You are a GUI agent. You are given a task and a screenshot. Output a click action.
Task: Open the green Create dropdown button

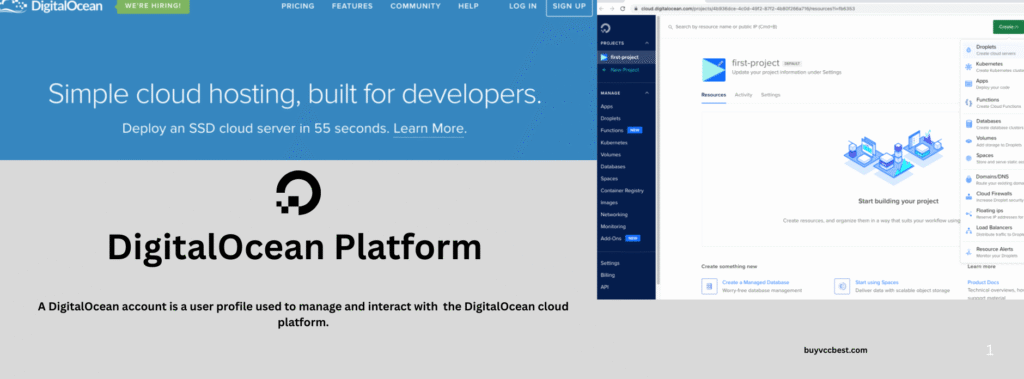click(1008, 27)
